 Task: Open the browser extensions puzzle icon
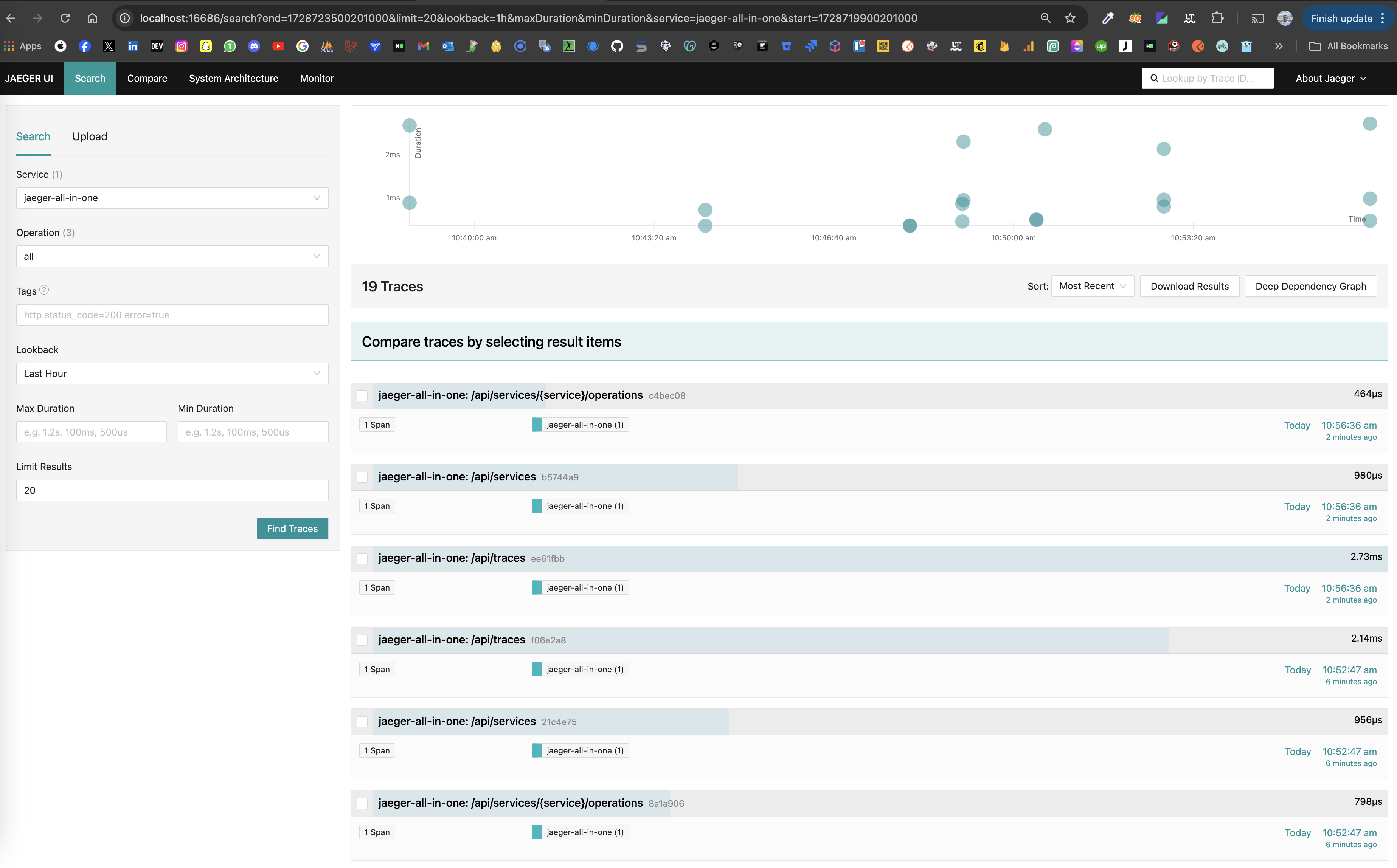pyautogui.click(x=1217, y=19)
